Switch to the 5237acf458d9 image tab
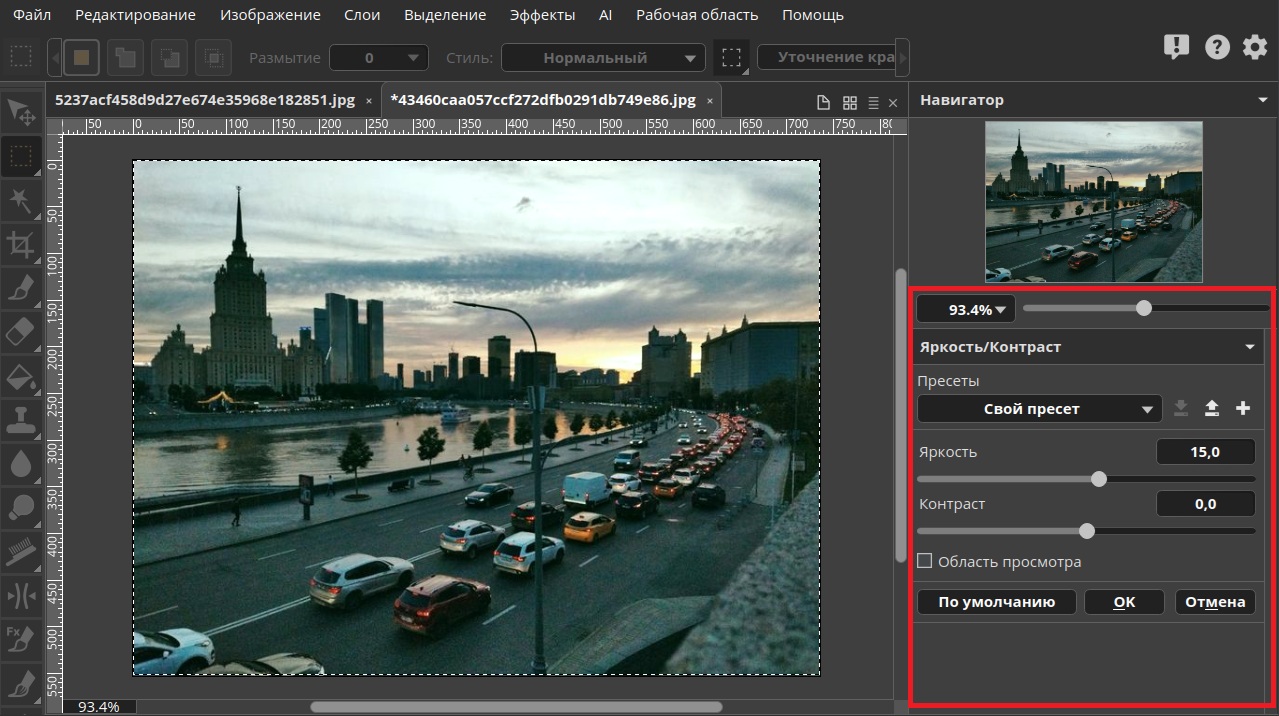The width and height of the screenshot is (1279, 716). point(205,100)
